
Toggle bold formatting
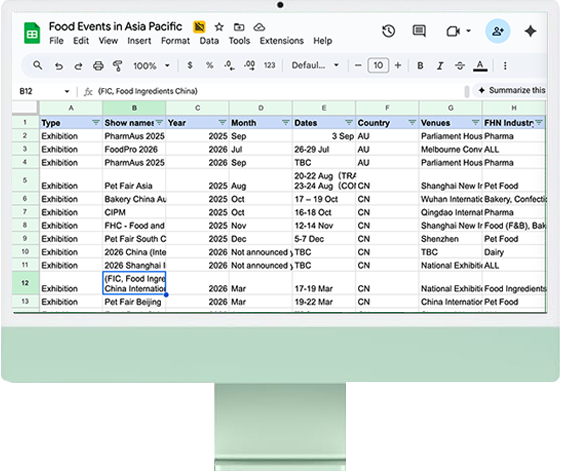420,66
